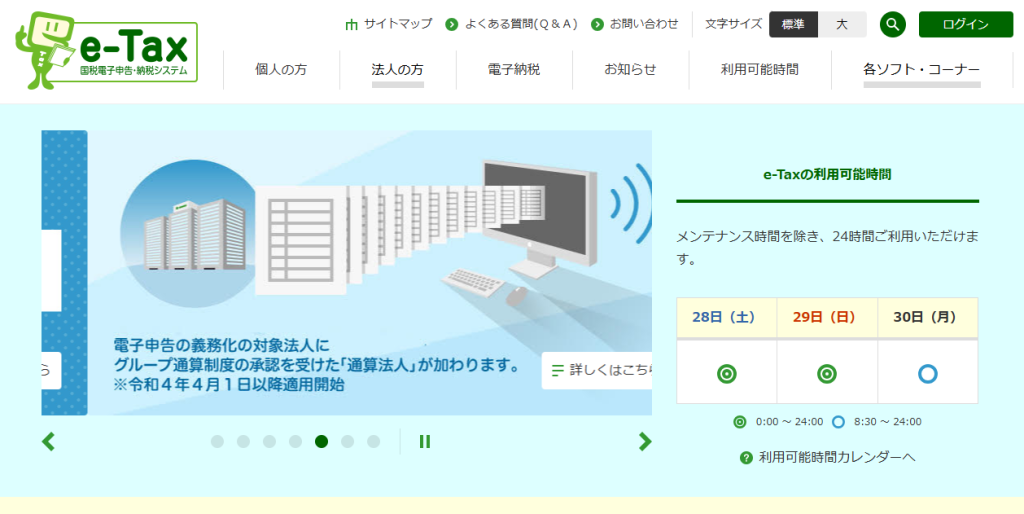Click the 29日(日) date cell
The height and width of the screenshot is (514, 1024).
pos(827,317)
